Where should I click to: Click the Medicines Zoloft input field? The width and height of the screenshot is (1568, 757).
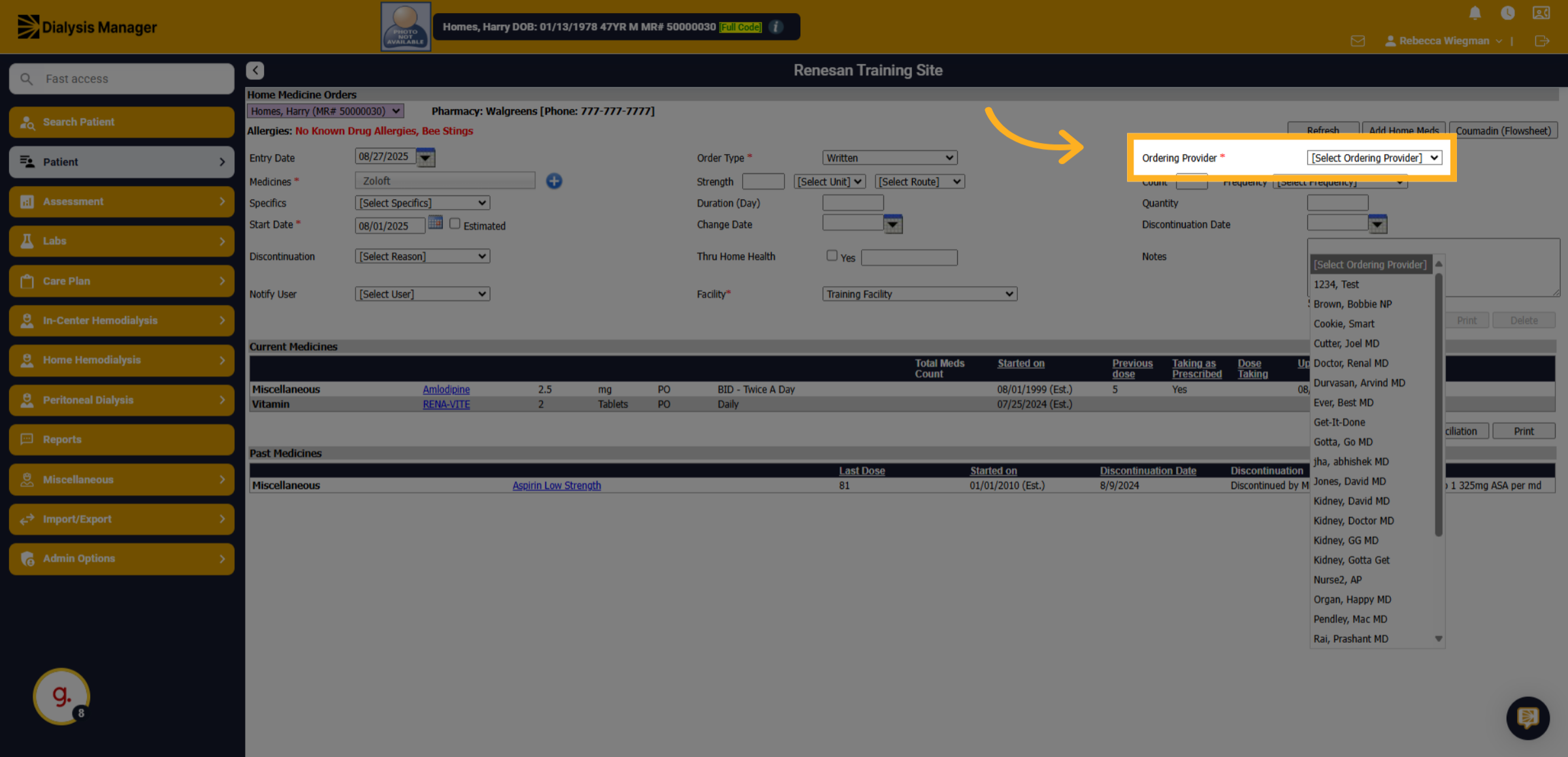pos(445,181)
